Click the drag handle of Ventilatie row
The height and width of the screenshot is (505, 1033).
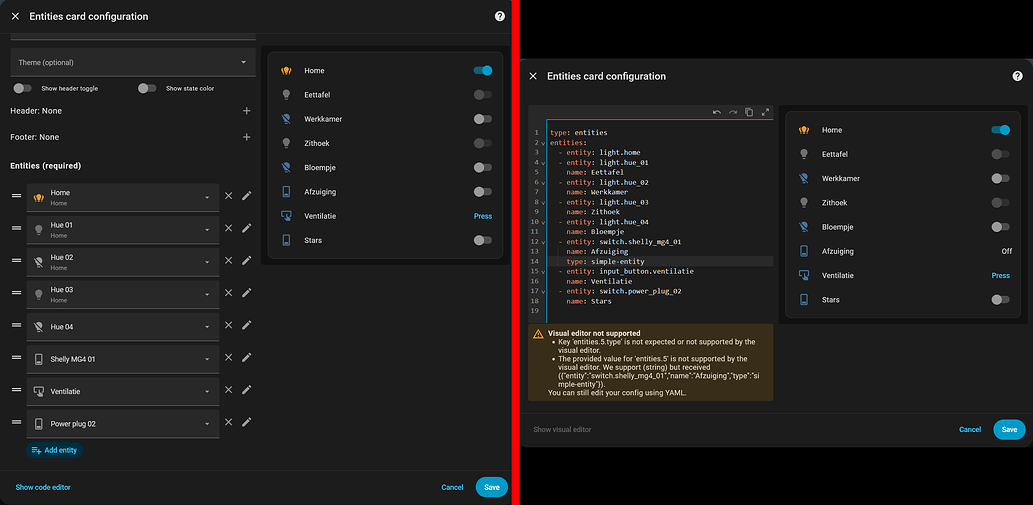[16, 389]
